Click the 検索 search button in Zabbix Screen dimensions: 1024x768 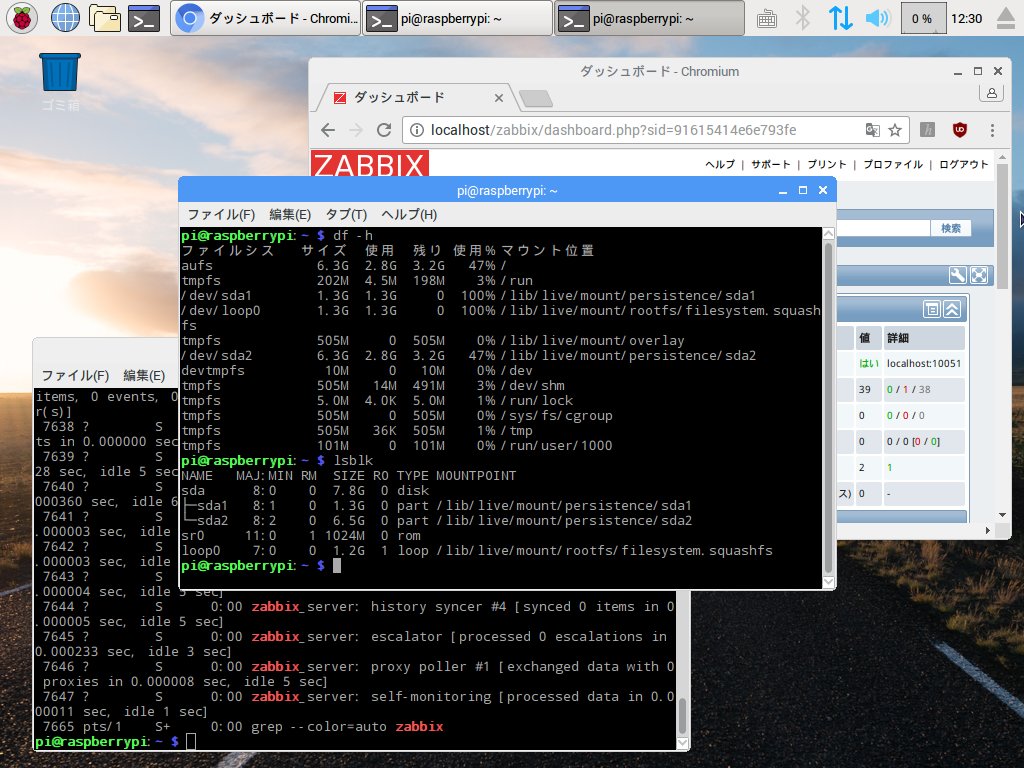951,228
